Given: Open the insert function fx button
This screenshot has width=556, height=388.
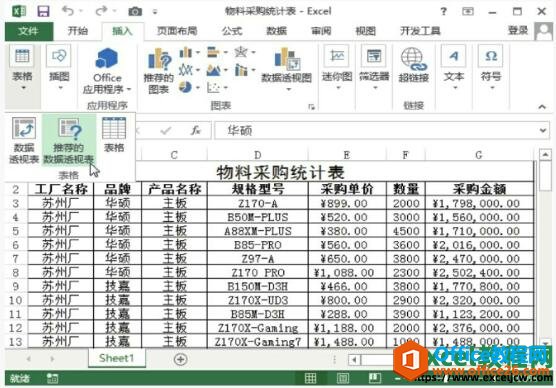Looking at the screenshot, I should pos(196,131).
